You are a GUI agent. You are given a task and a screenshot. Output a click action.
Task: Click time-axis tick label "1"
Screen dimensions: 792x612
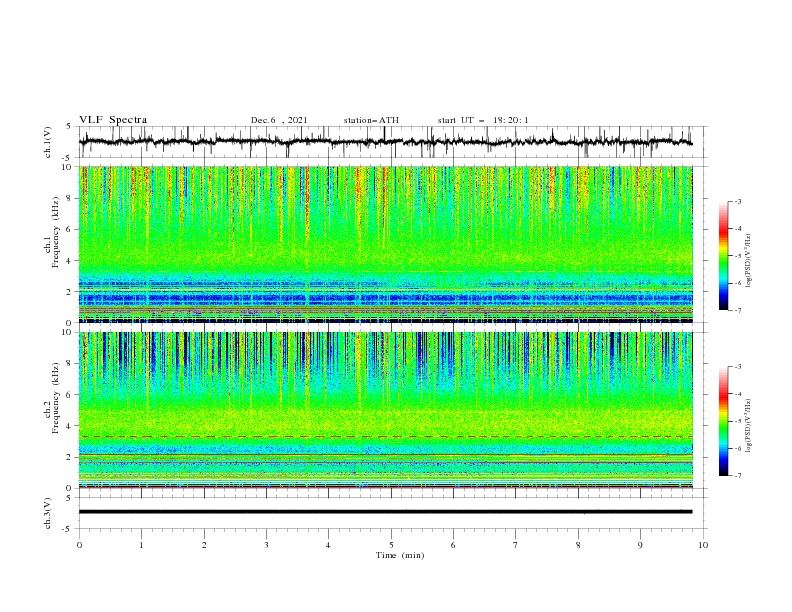point(141,545)
